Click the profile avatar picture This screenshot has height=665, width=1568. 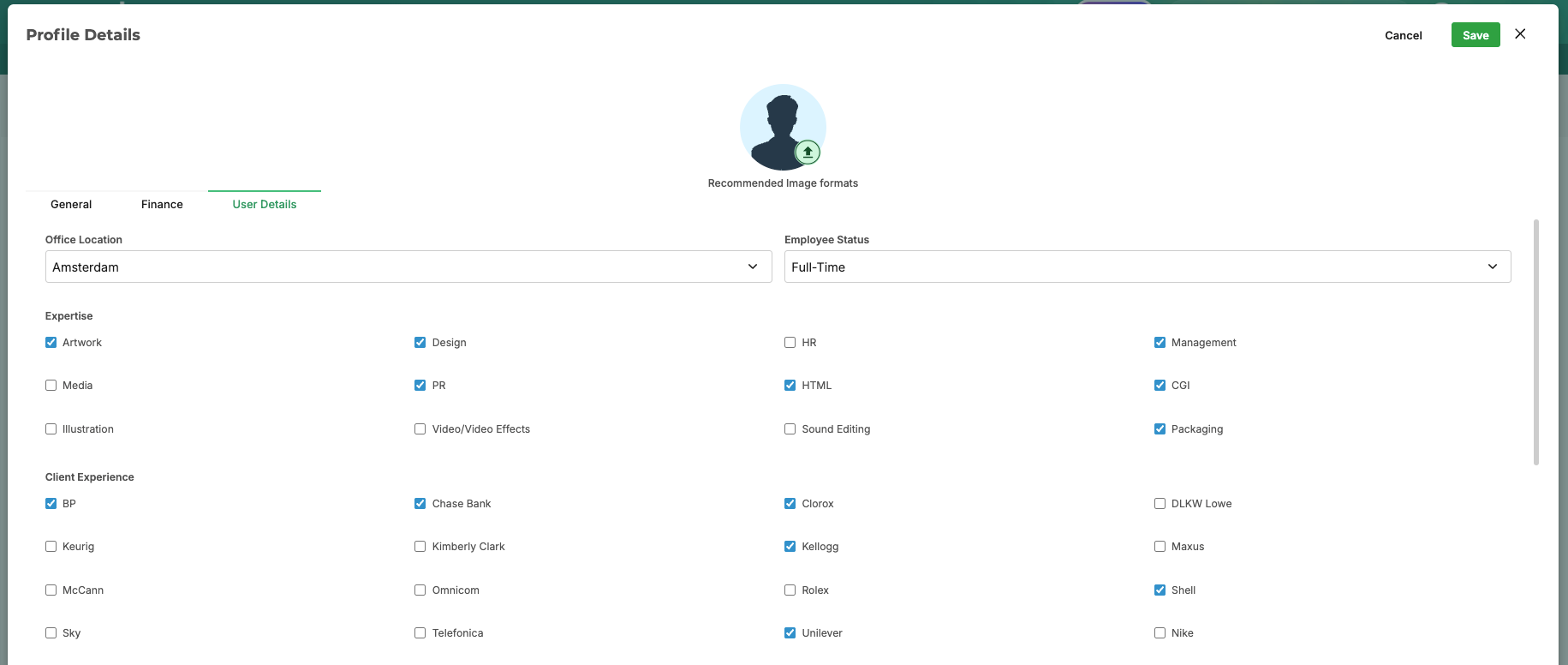click(783, 127)
